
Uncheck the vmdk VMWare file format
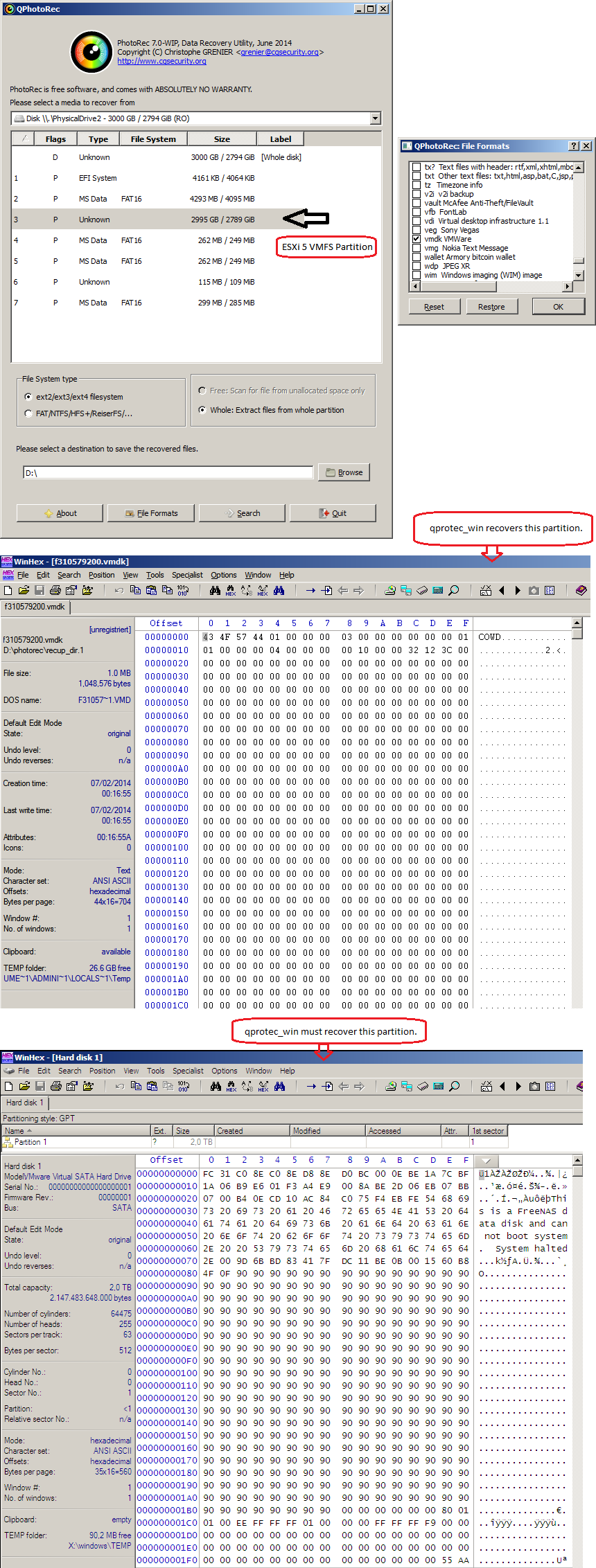pyautogui.click(x=416, y=239)
